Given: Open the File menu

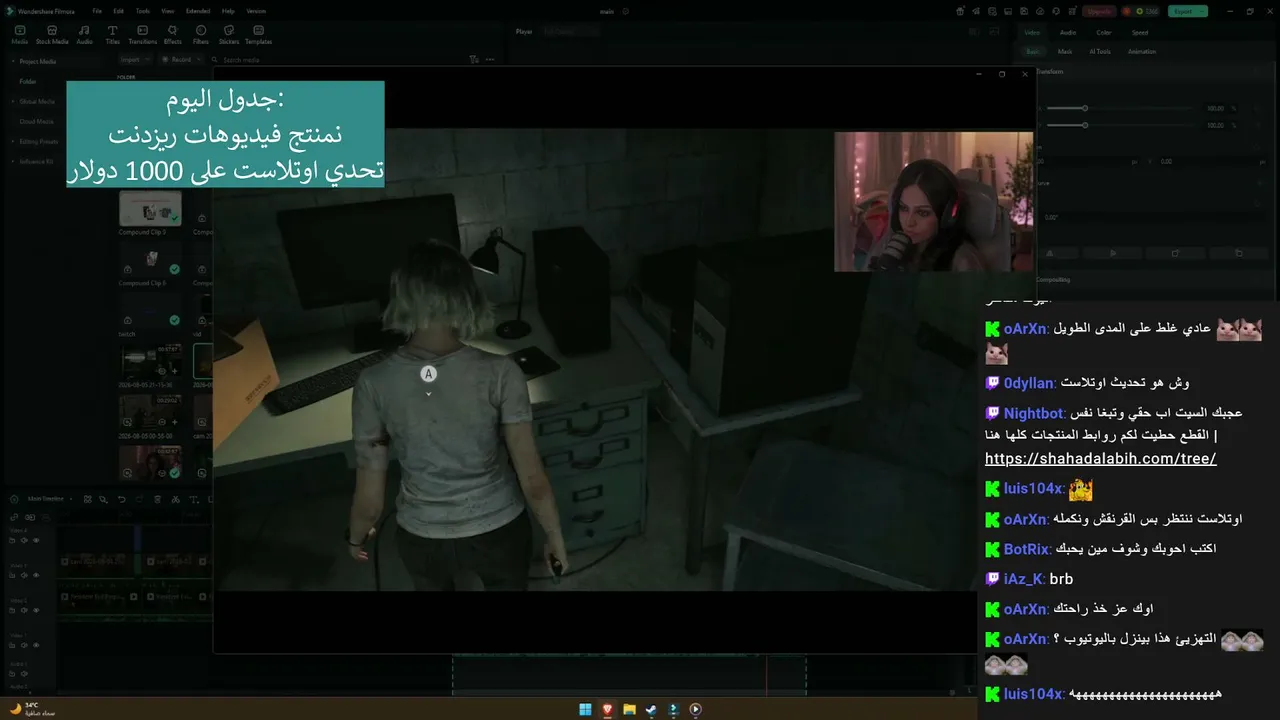Looking at the screenshot, I should pyautogui.click(x=97, y=11).
